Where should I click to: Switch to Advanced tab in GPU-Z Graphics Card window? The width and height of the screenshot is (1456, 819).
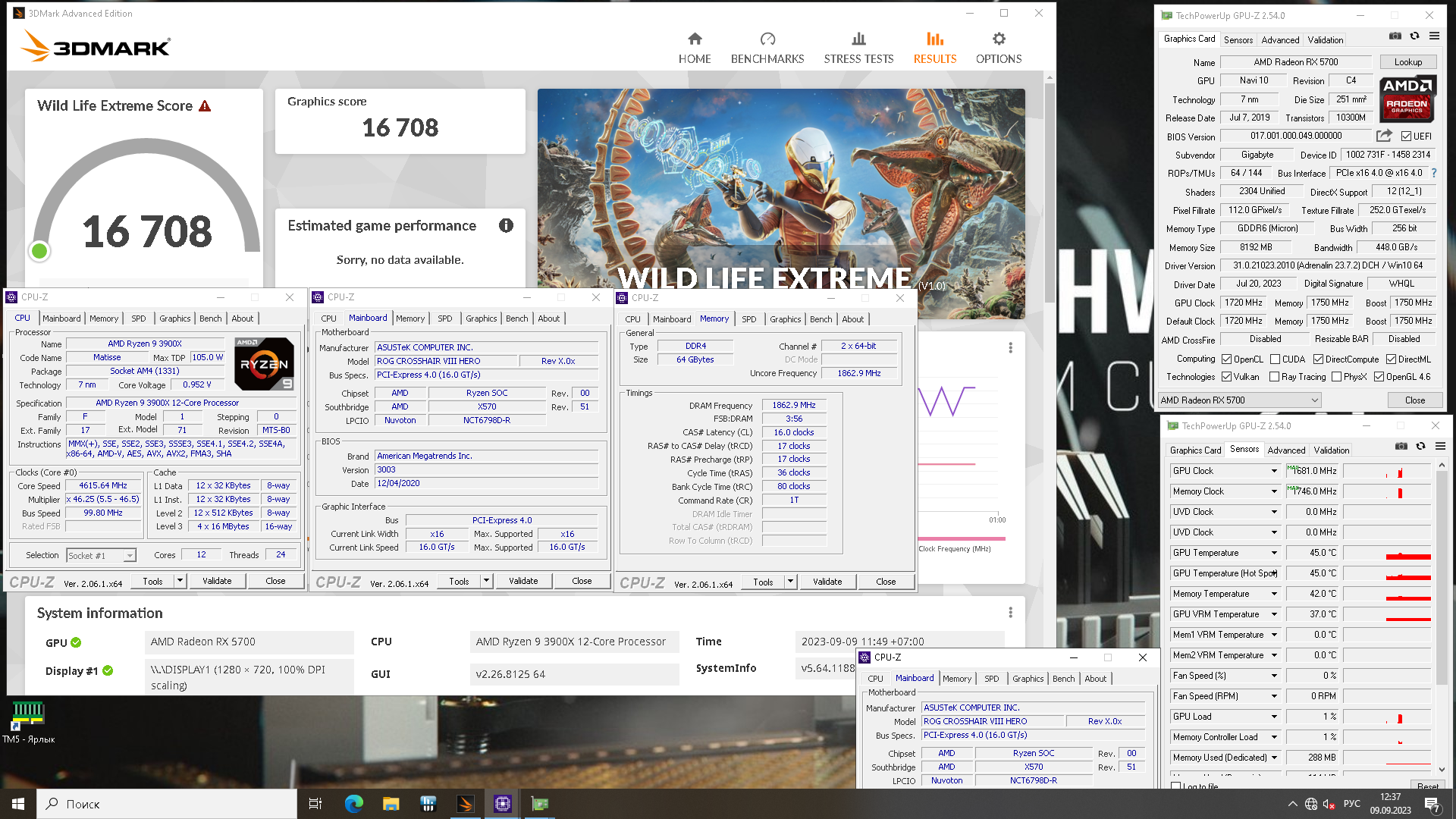pos(1280,40)
